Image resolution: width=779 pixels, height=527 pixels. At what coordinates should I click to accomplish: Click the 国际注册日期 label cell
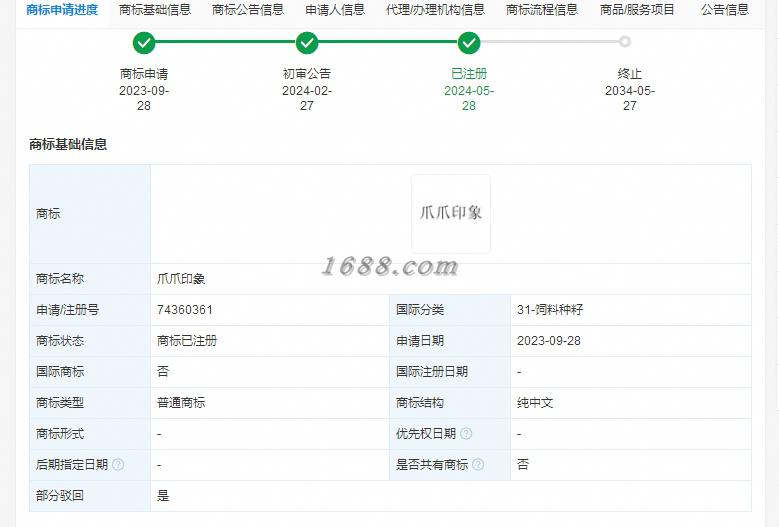(450, 372)
